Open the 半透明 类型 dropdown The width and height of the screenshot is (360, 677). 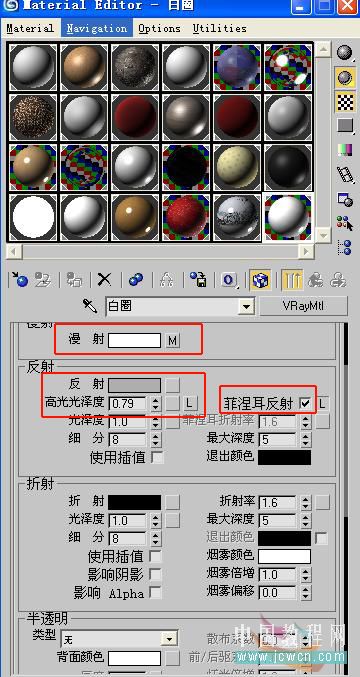tap(171, 639)
